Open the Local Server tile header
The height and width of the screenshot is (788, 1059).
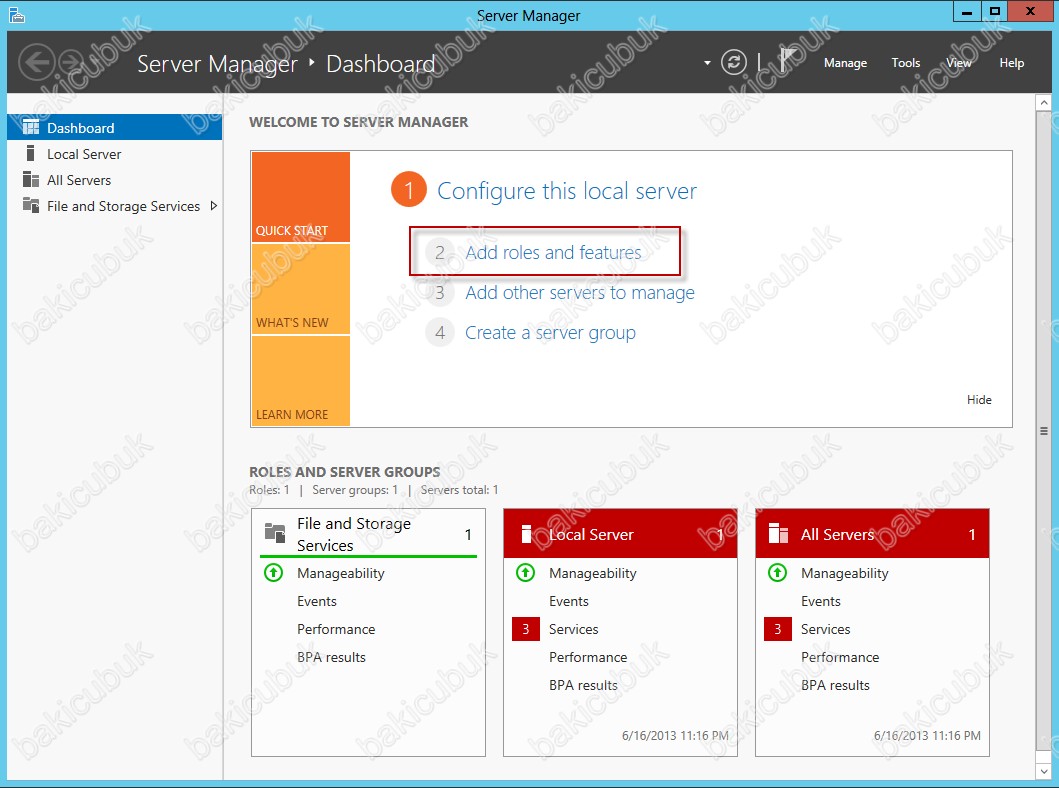pyautogui.click(x=620, y=534)
